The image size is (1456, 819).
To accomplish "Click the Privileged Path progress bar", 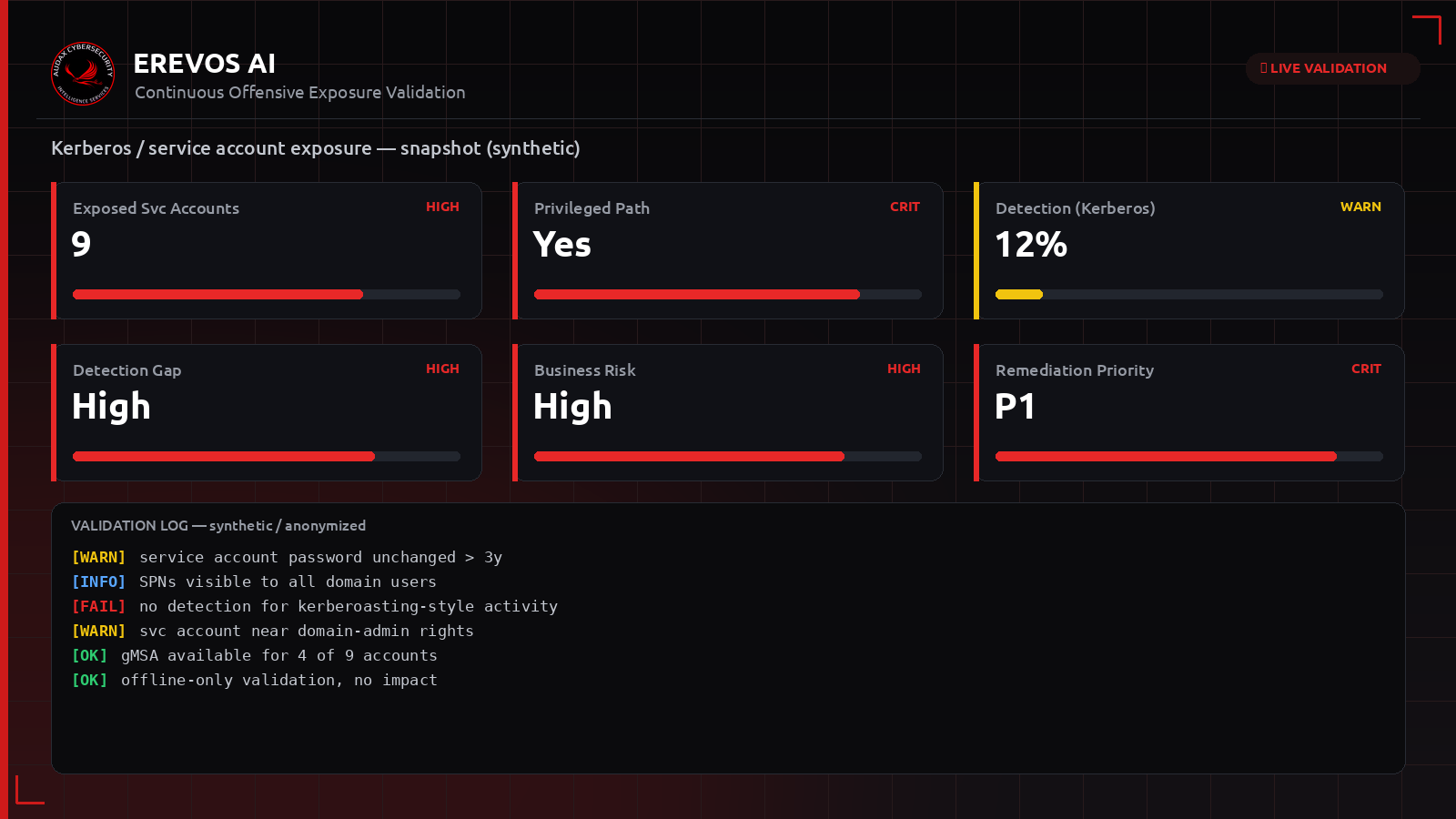I will tap(728, 294).
